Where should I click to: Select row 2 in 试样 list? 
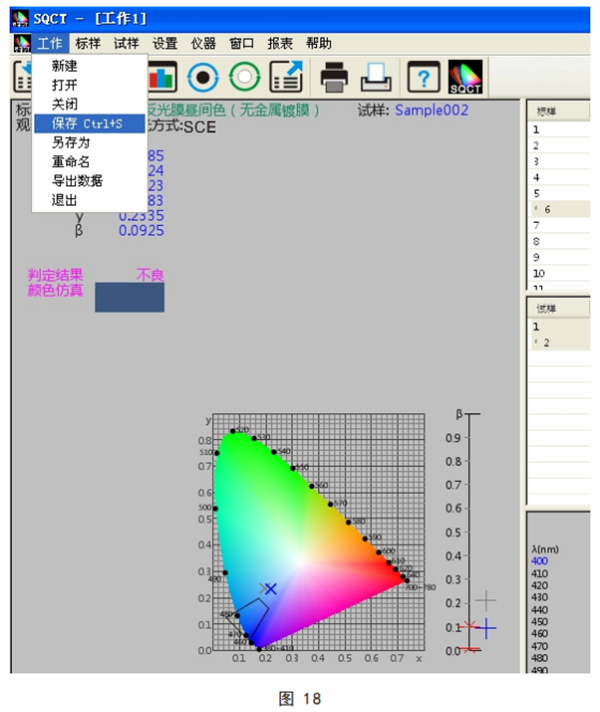pos(555,342)
